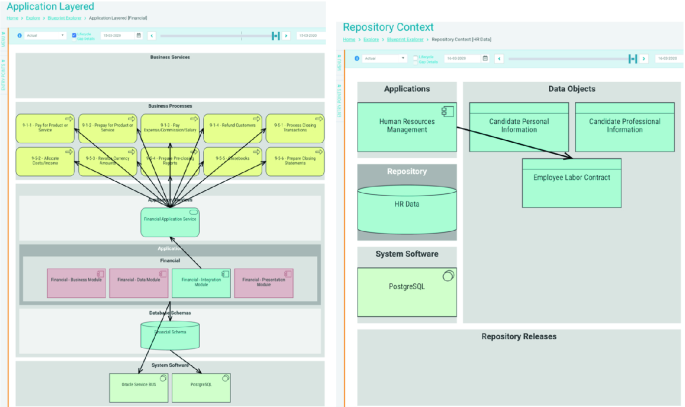This screenshot has width=685, height=407.
Task: Click process icon on 9-5-6 Prepare Closing Statements box
Action: 319,152
